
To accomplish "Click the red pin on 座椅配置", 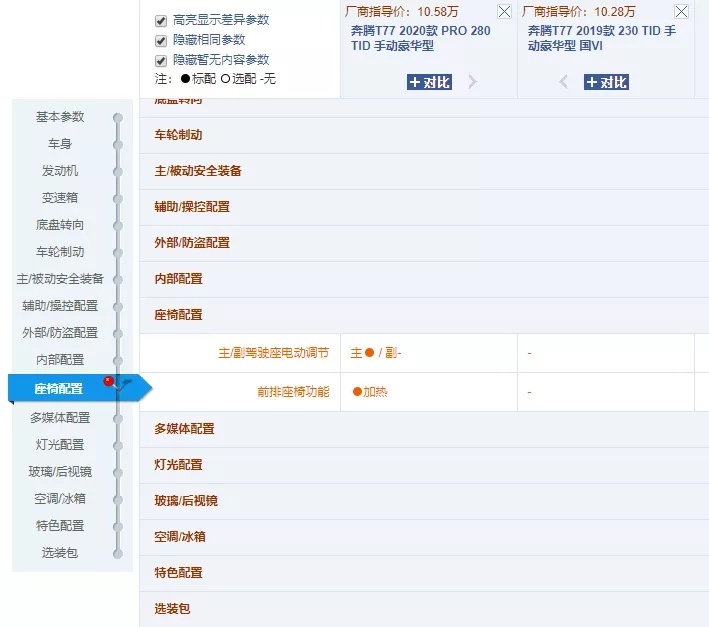I will (109, 381).
